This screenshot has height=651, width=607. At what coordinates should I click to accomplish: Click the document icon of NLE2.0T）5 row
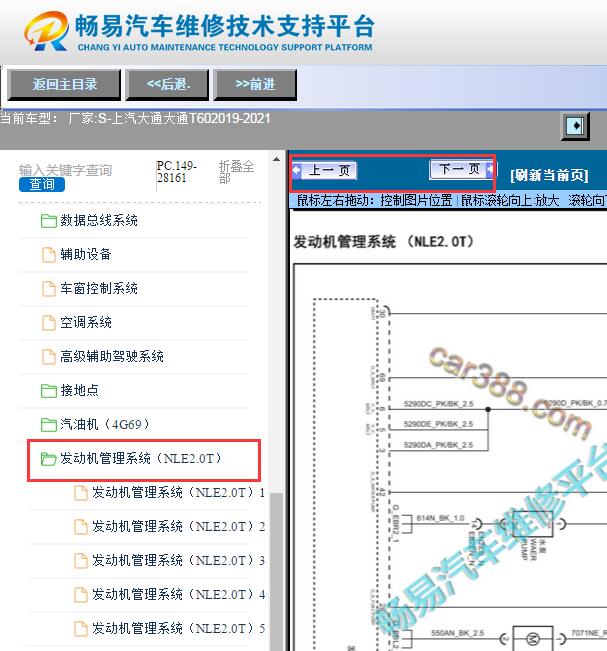(81, 629)
